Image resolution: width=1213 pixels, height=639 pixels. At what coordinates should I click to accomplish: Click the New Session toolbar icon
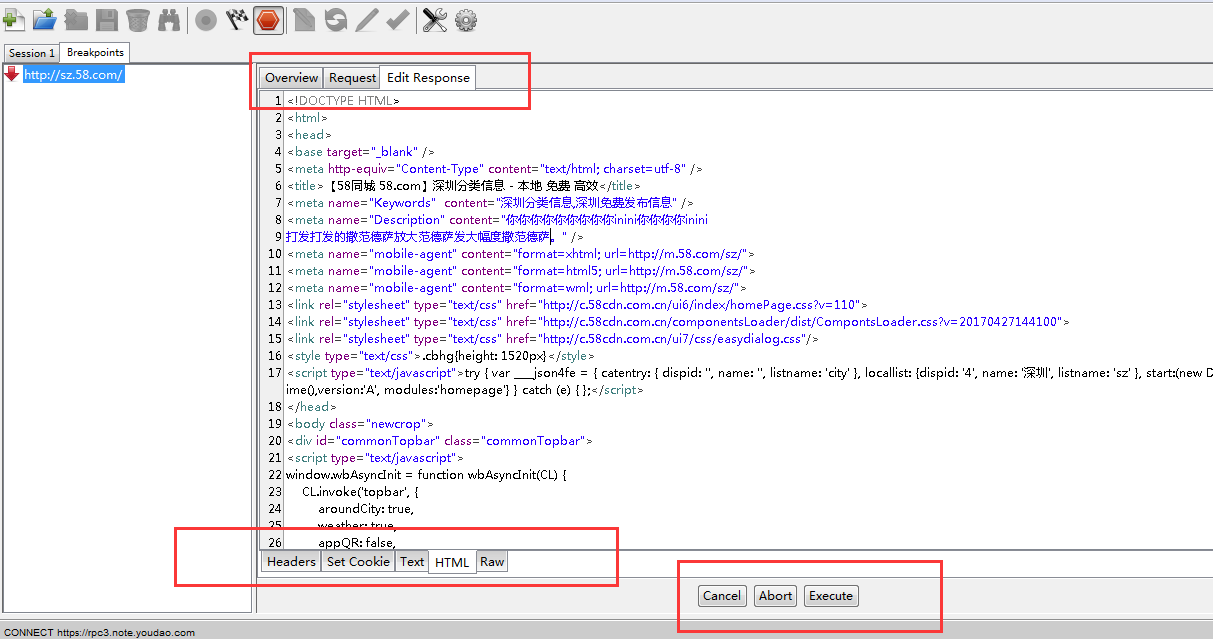tap(14, 18)
